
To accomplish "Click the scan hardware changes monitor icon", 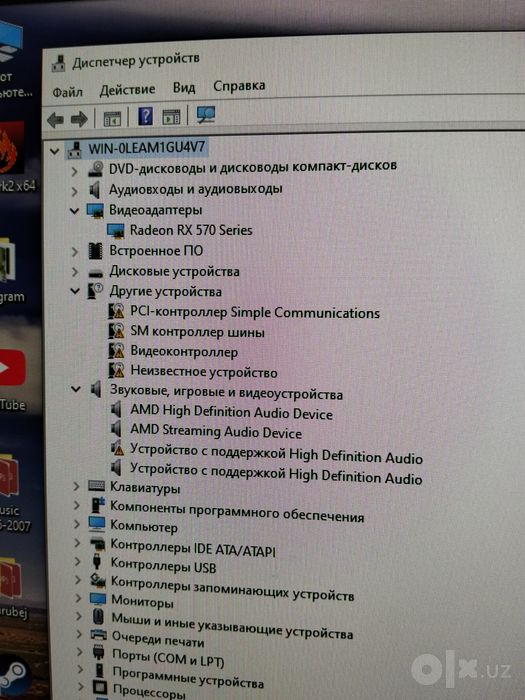I will 205,115.
